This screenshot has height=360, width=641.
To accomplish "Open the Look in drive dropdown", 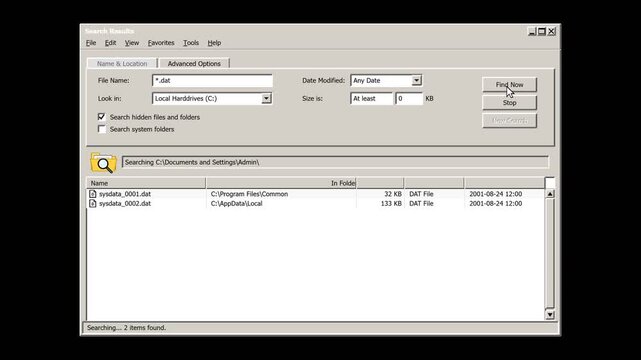I will click(x=266, y=98).
